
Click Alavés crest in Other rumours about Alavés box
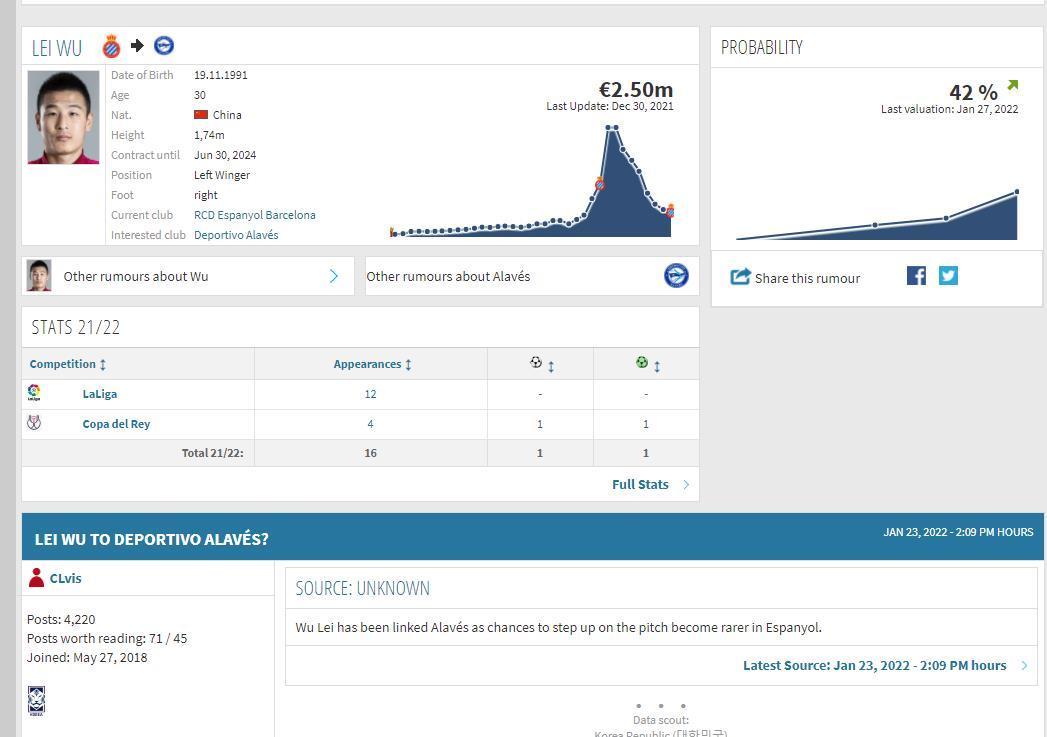pyautogui.click(x=676, y=276)
